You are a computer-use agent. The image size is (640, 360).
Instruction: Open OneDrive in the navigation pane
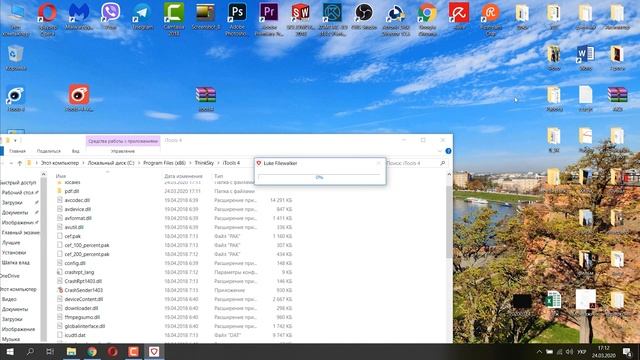pyautogui.click(x=10, y=276)
